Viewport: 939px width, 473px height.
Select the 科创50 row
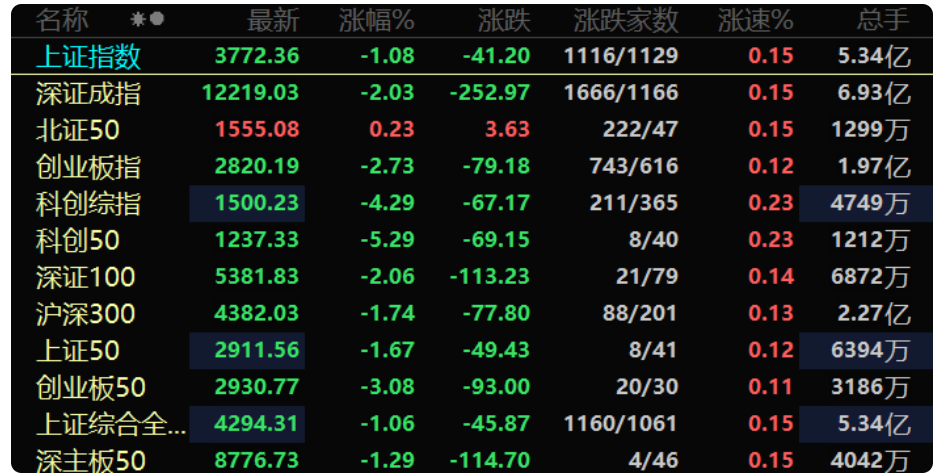[472, 240]
